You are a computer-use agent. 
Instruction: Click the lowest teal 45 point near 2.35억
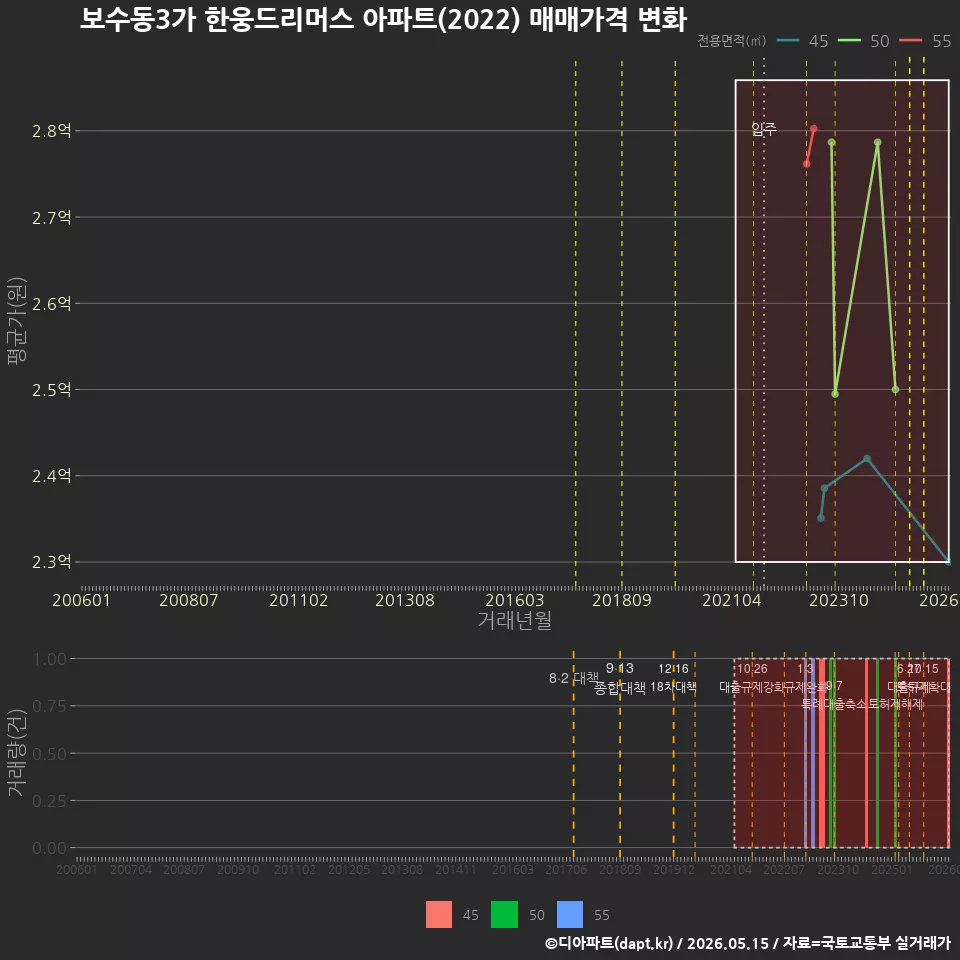point(821,518)
